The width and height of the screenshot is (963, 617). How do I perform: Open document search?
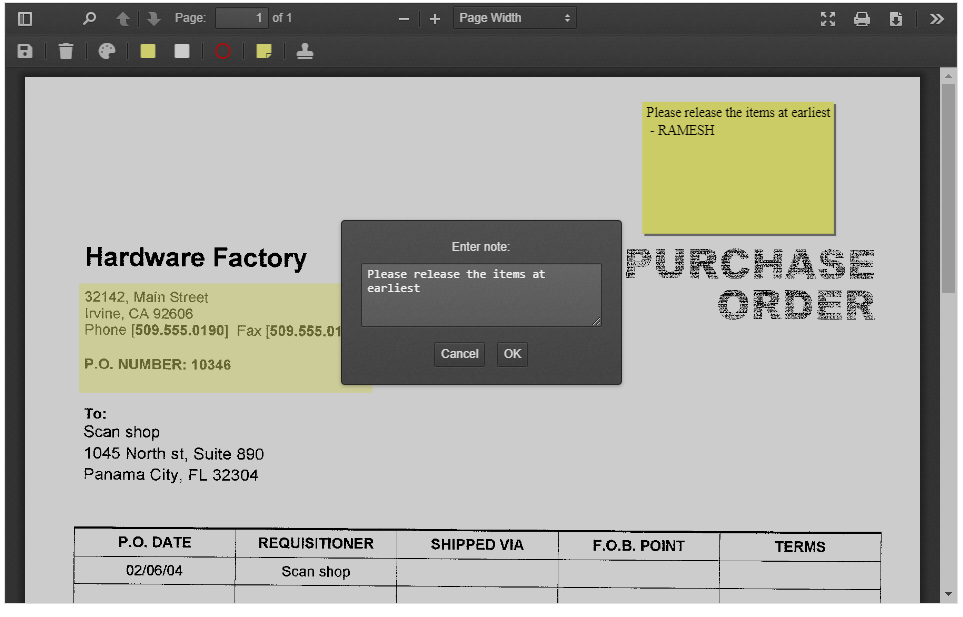tap(89, 18)
